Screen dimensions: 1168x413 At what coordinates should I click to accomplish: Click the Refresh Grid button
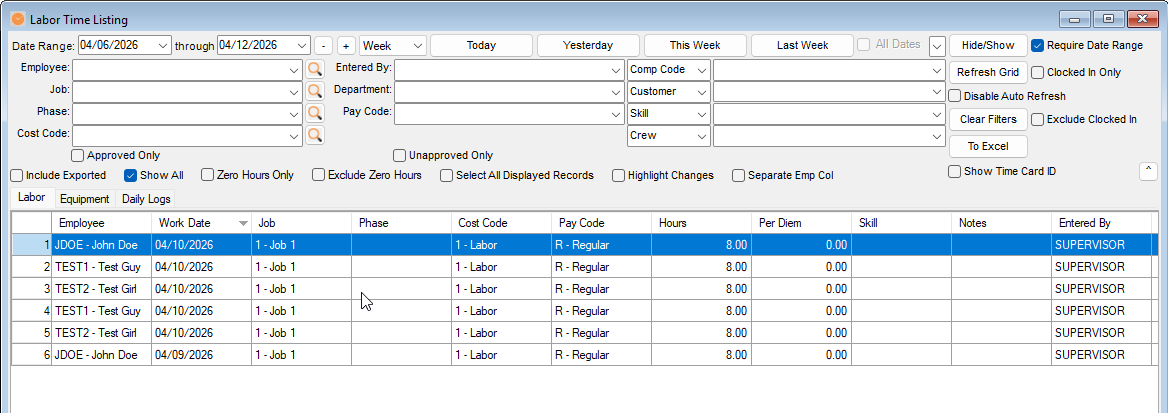[988, 72]
